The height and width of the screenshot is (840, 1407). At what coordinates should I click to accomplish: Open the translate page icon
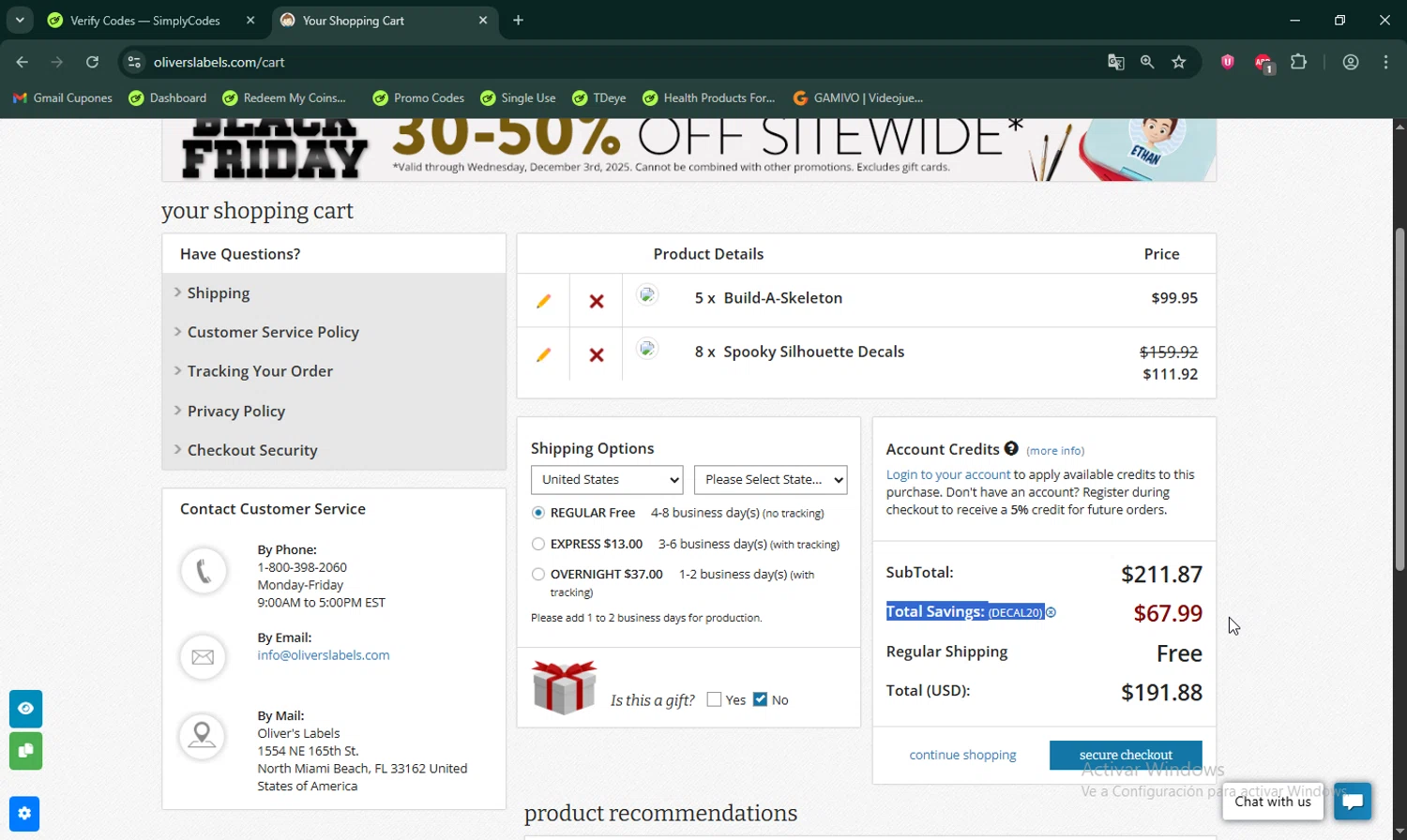click(1115, 62)
